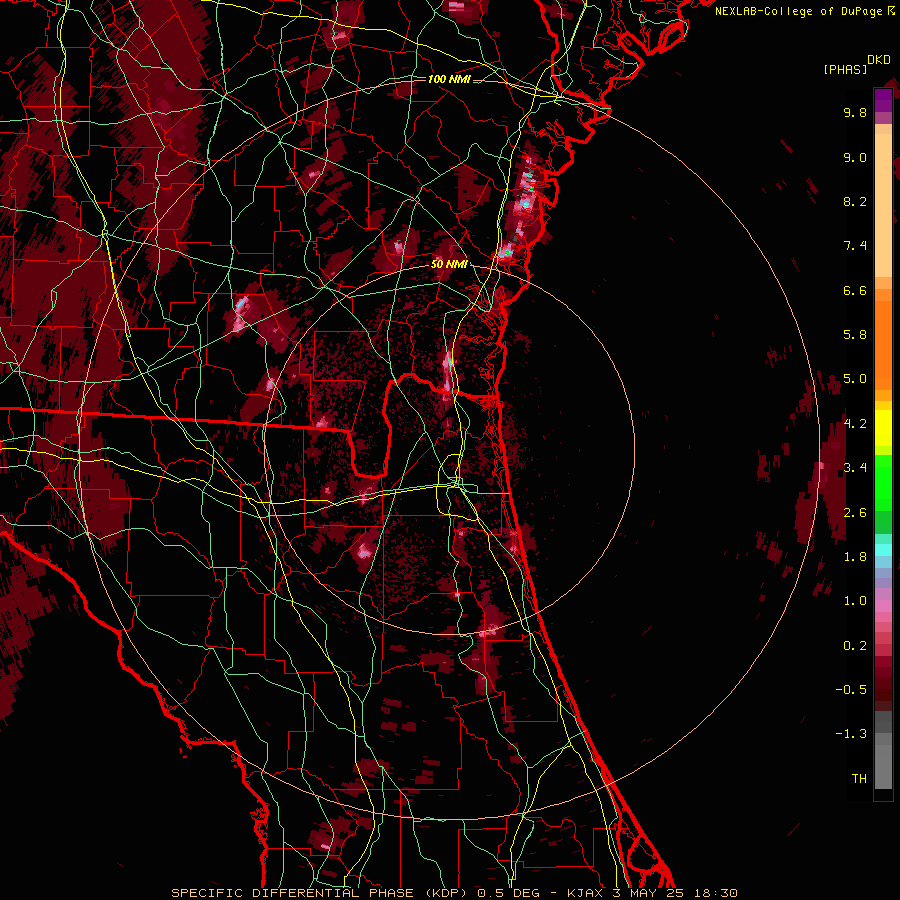
Task: Click the [PHAS] units label
Action: 845,69
